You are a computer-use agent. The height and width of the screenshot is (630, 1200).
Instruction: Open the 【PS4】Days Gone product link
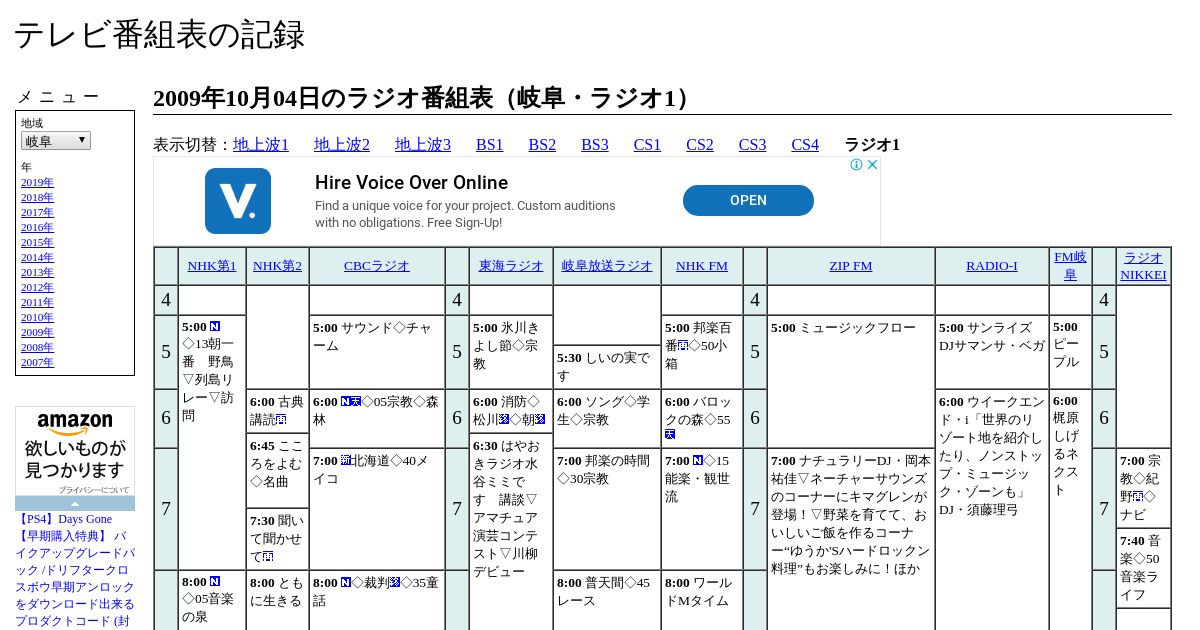pos(64,519)
